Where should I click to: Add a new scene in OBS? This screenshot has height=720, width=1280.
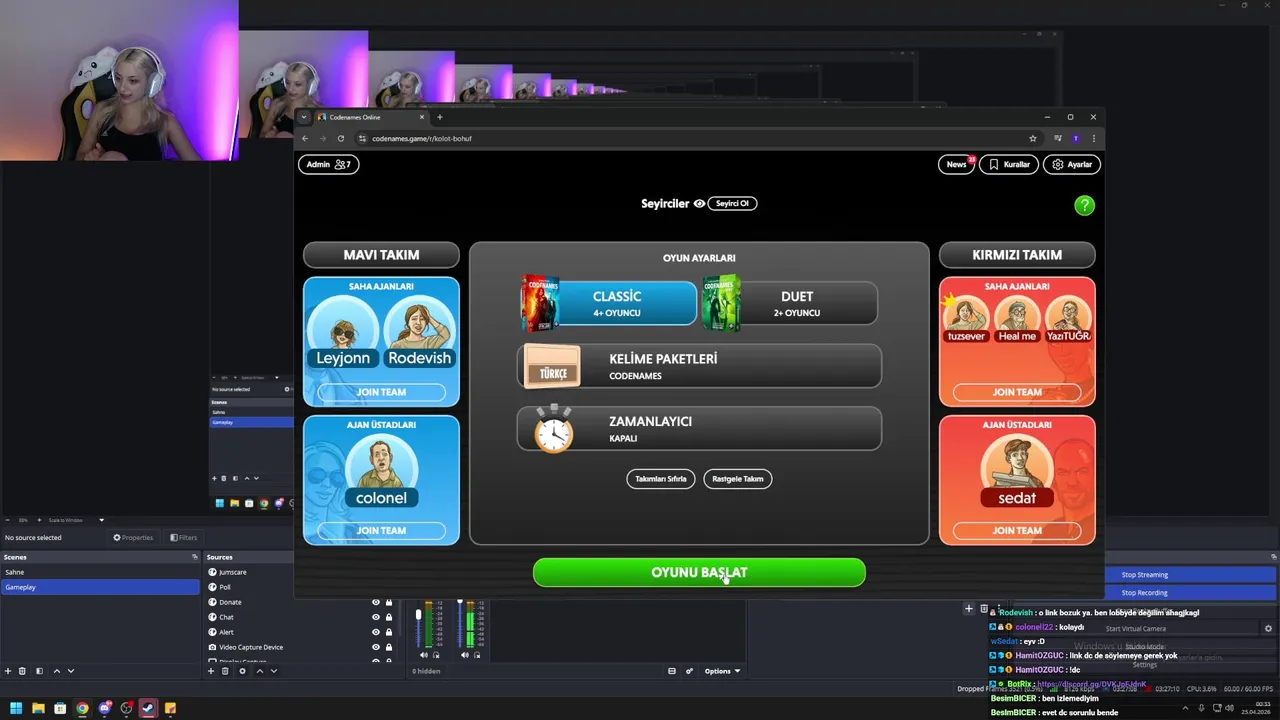click(x=8, y=671)
